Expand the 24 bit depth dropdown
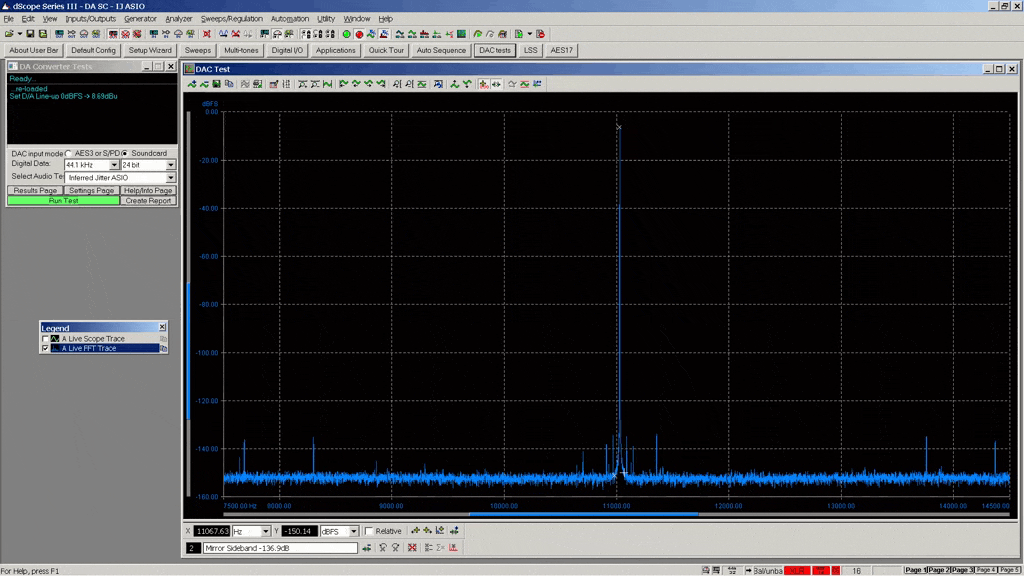The height and width of the screenshot is (576, 1024). tap(170, 165)
